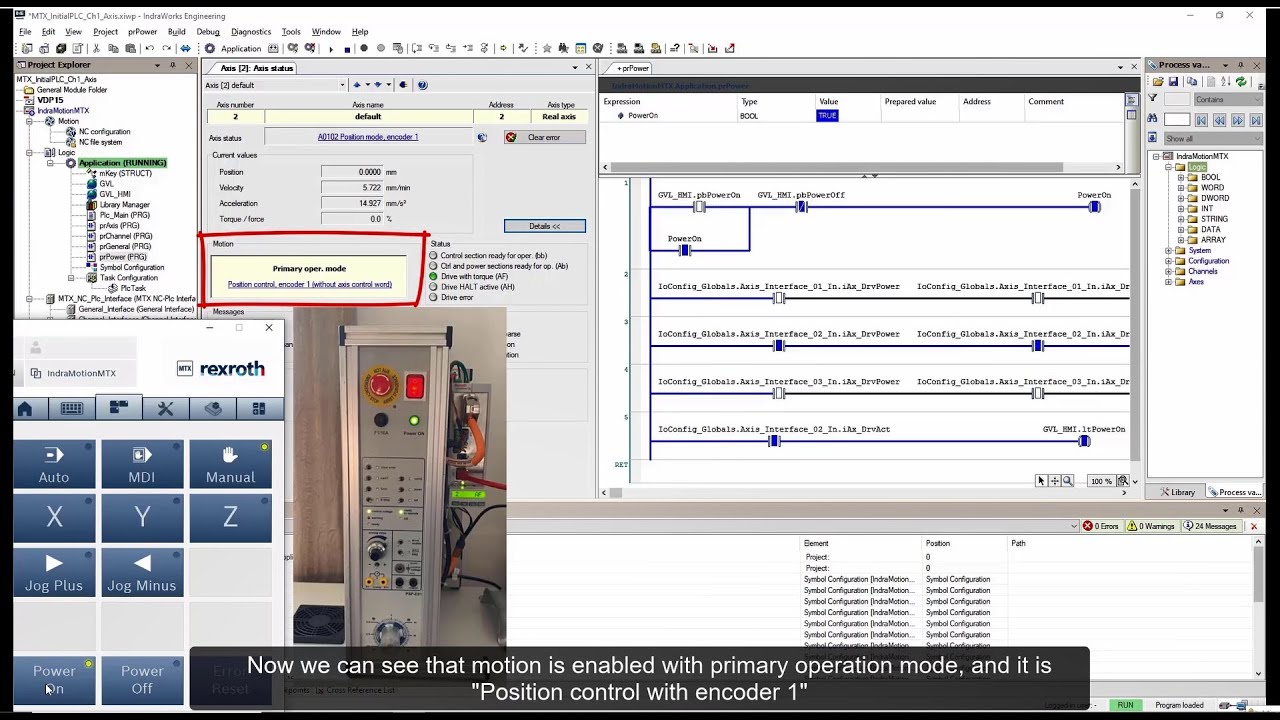Open the keyboard tab in Rexroth panel
The image size is (1280, 720).
coord(72,408)
